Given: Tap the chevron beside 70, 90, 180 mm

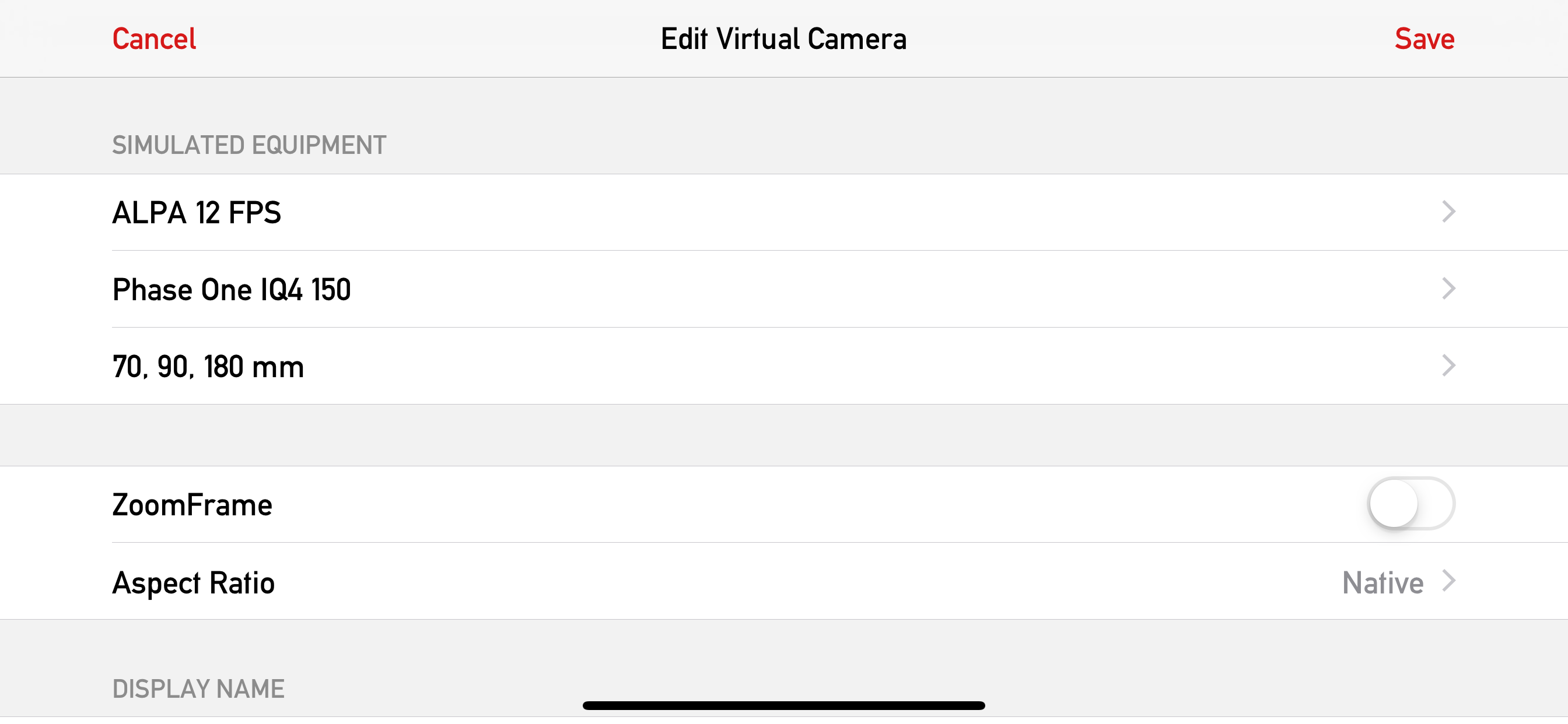Looking at the screenshot, I should (x=1448, y=365).
